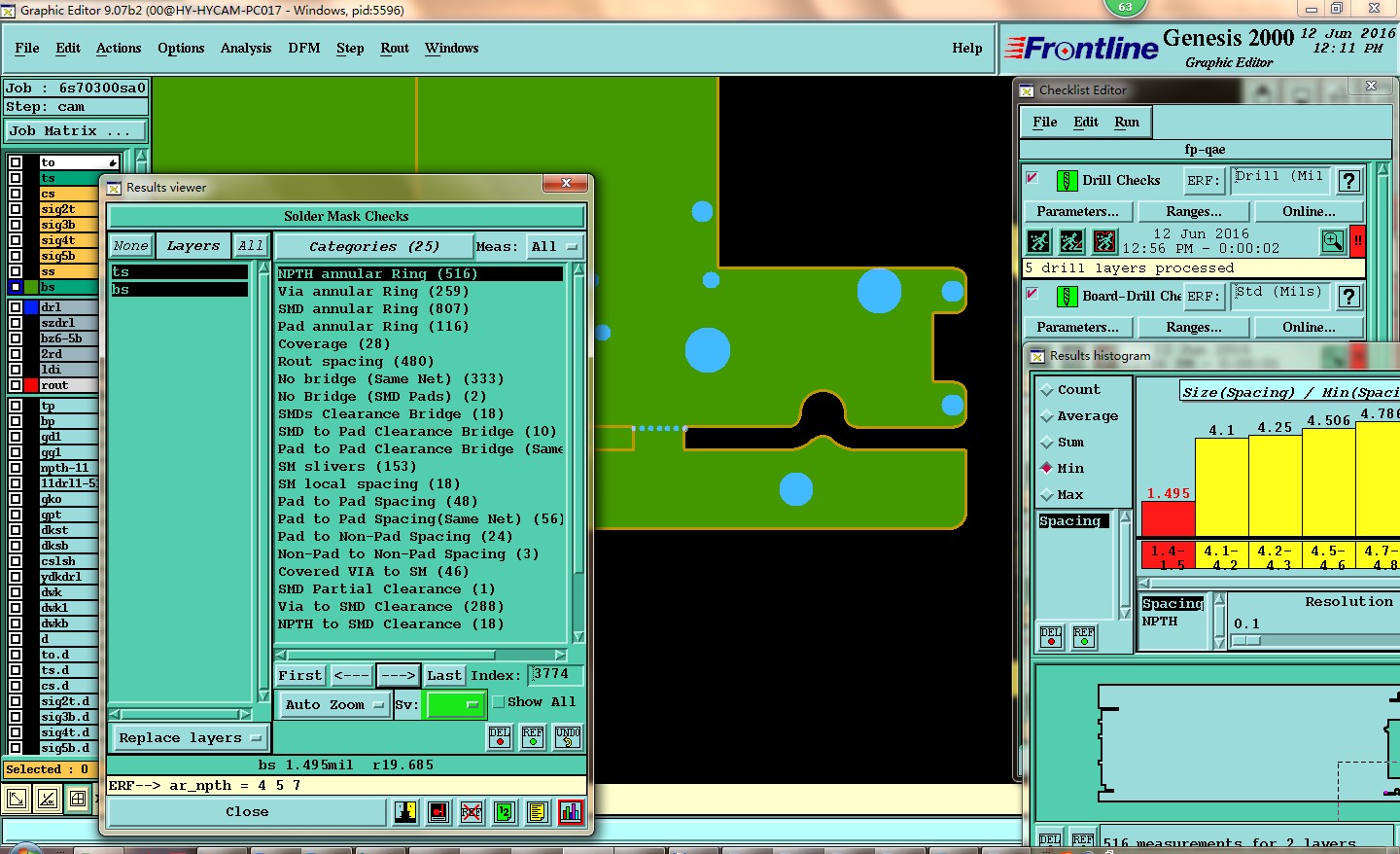Jump to Last result
The width and height of the screenshot is (1400, 854).
coord(444,675)
